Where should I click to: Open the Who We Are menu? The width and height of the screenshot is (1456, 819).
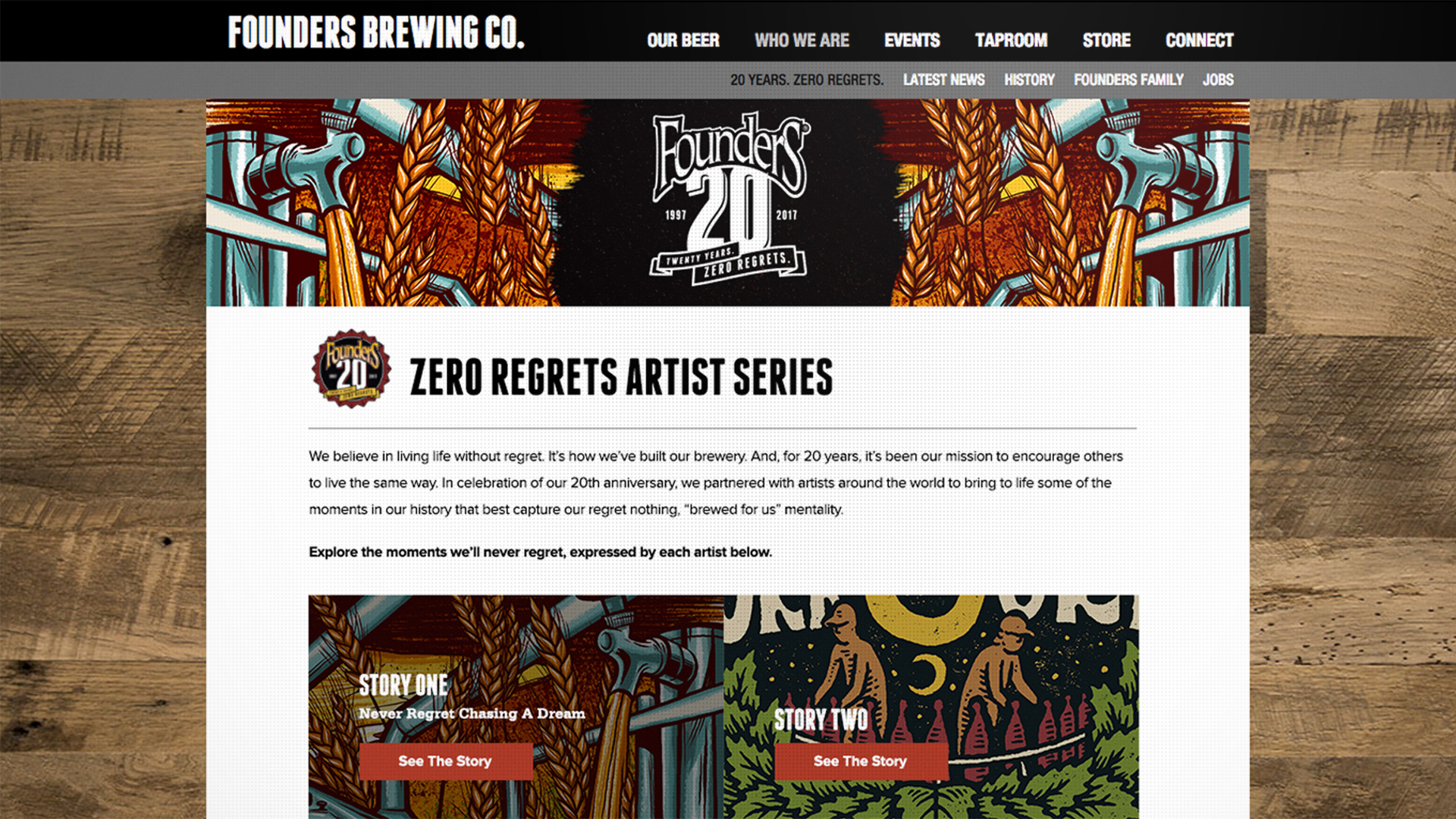coord(802,40)
